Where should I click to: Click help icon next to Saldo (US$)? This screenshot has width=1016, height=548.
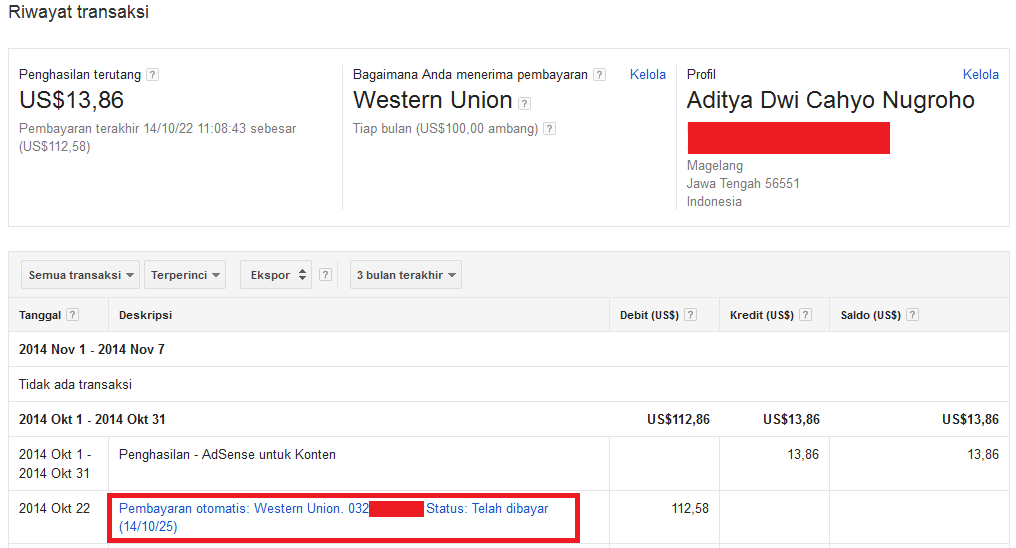[x=912, y=315]
